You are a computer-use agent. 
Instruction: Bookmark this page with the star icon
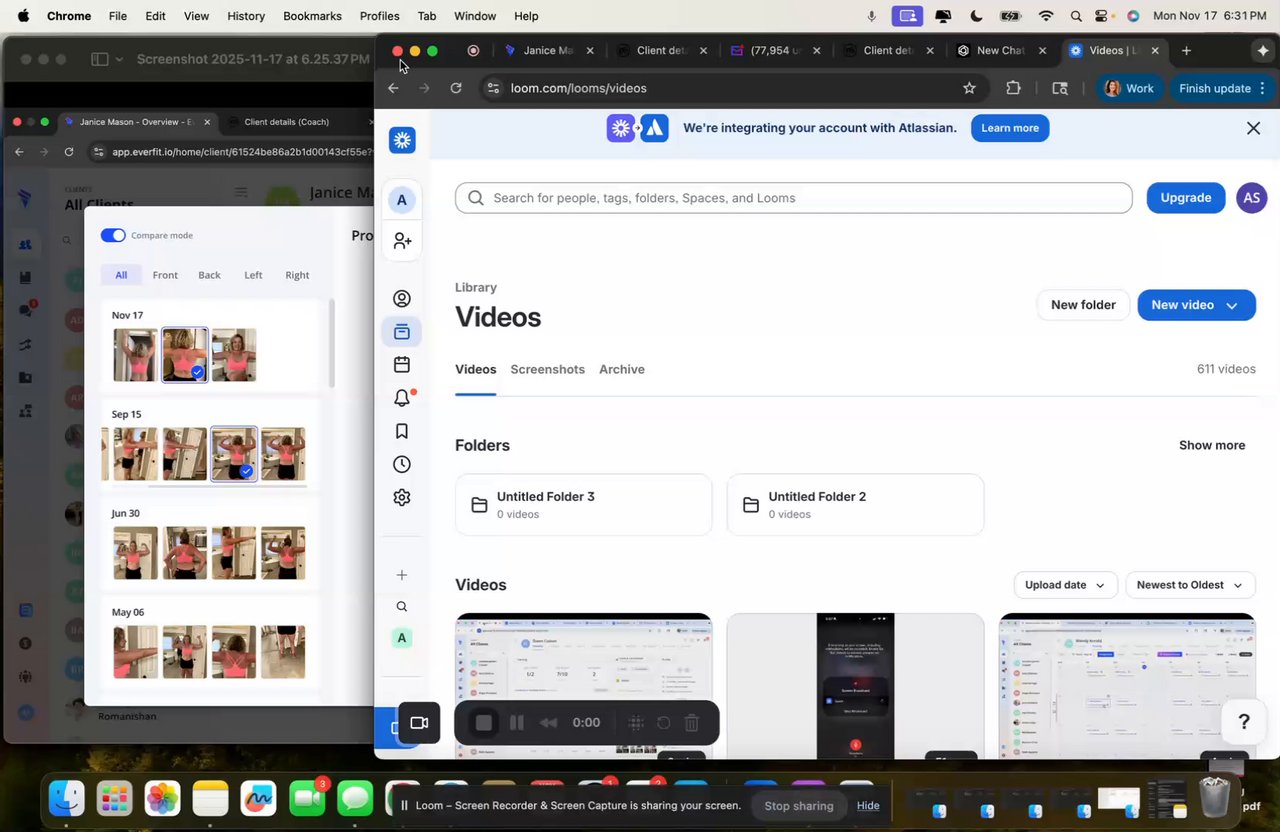969,88
